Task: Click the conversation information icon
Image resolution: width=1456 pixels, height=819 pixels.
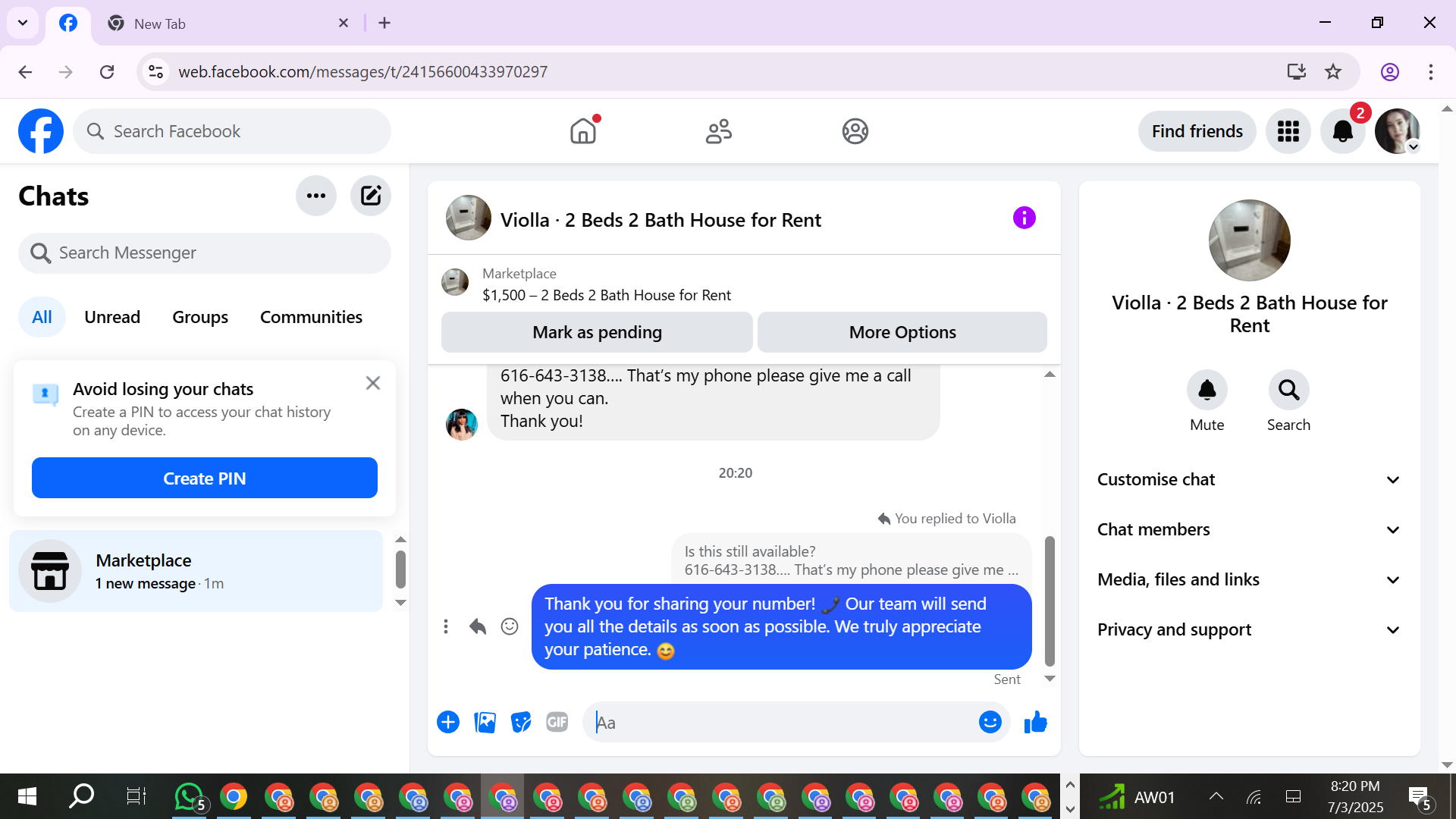Action: (1024, 218)
